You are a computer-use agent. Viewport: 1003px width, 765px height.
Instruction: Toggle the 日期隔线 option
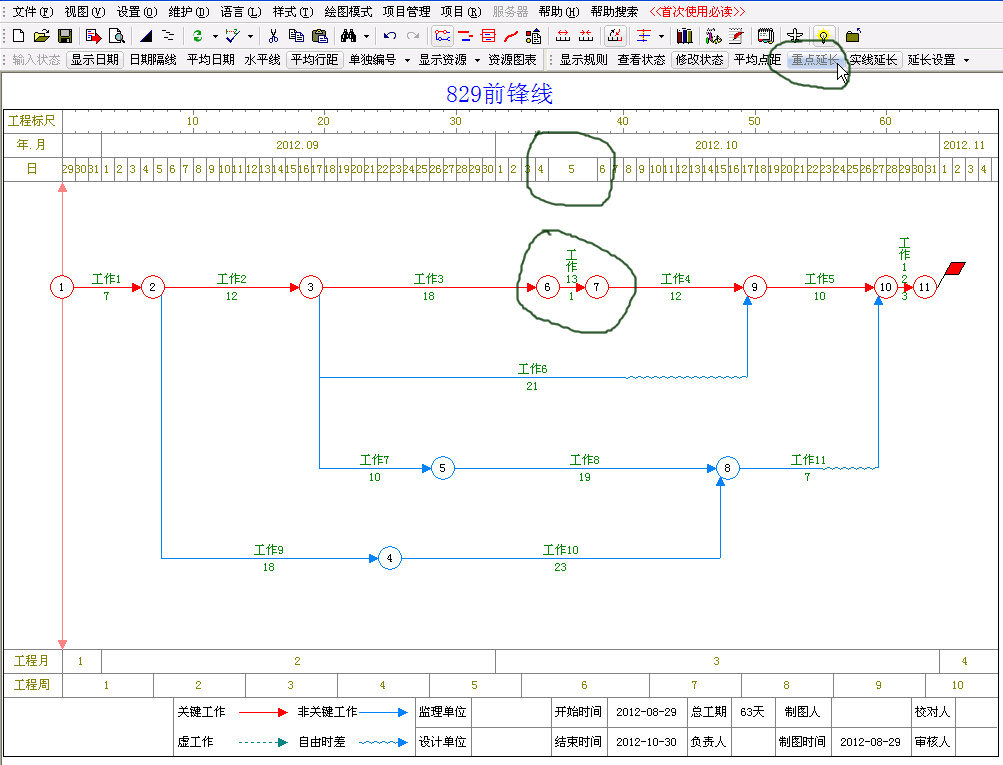tap(153, 59)
